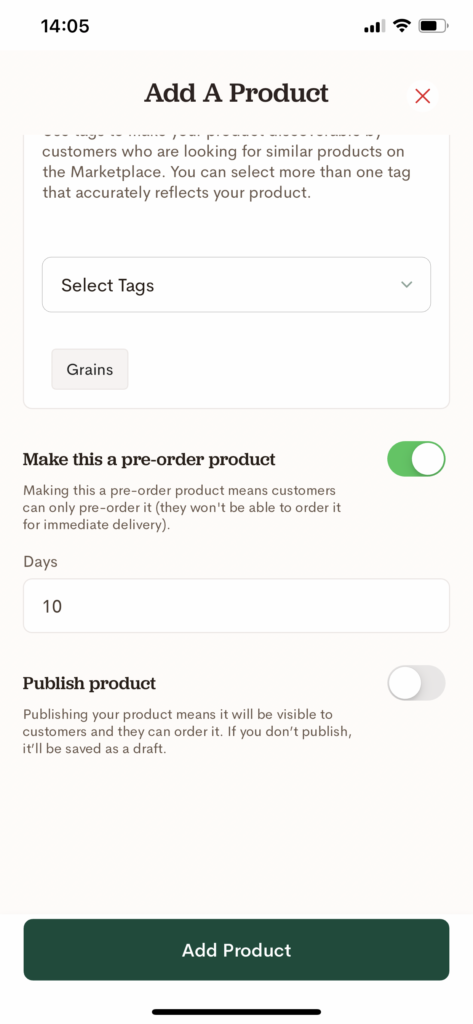Tap the home indicator bar at bottom

point(236,1012)
